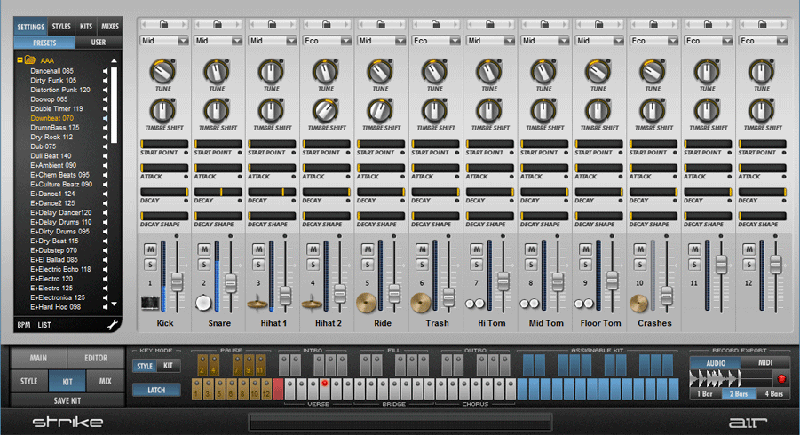Click the Save Kit button
The width and height of the screenshot is (800, 435).
(x=67, y=401)
